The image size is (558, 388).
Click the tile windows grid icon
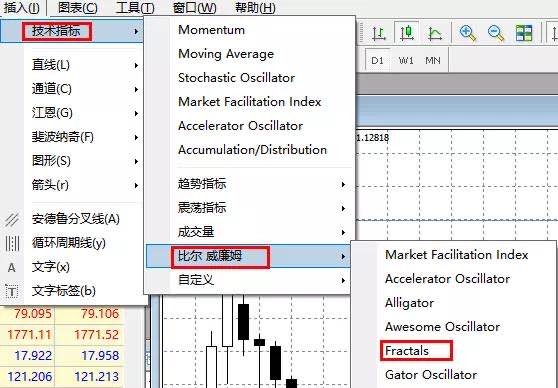524,33
